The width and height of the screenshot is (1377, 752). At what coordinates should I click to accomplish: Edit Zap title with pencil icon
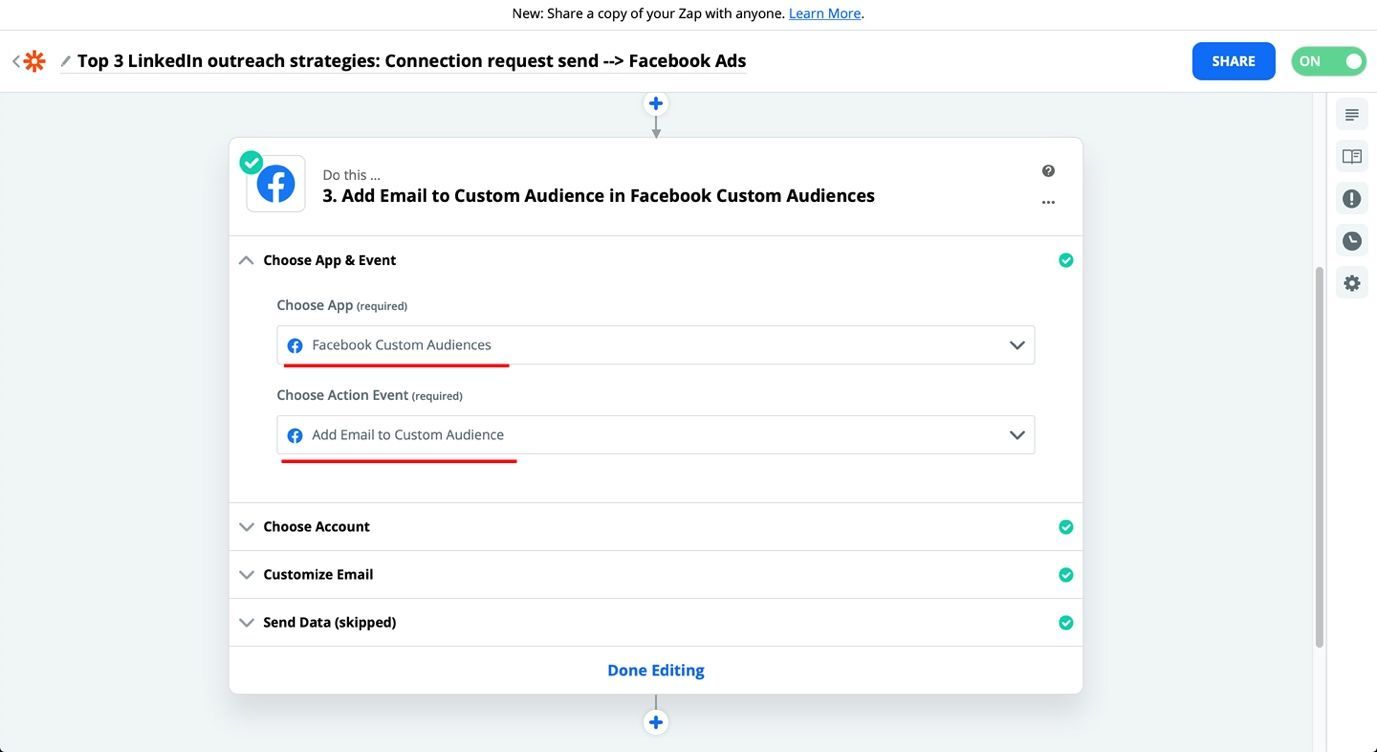(66, 61)
